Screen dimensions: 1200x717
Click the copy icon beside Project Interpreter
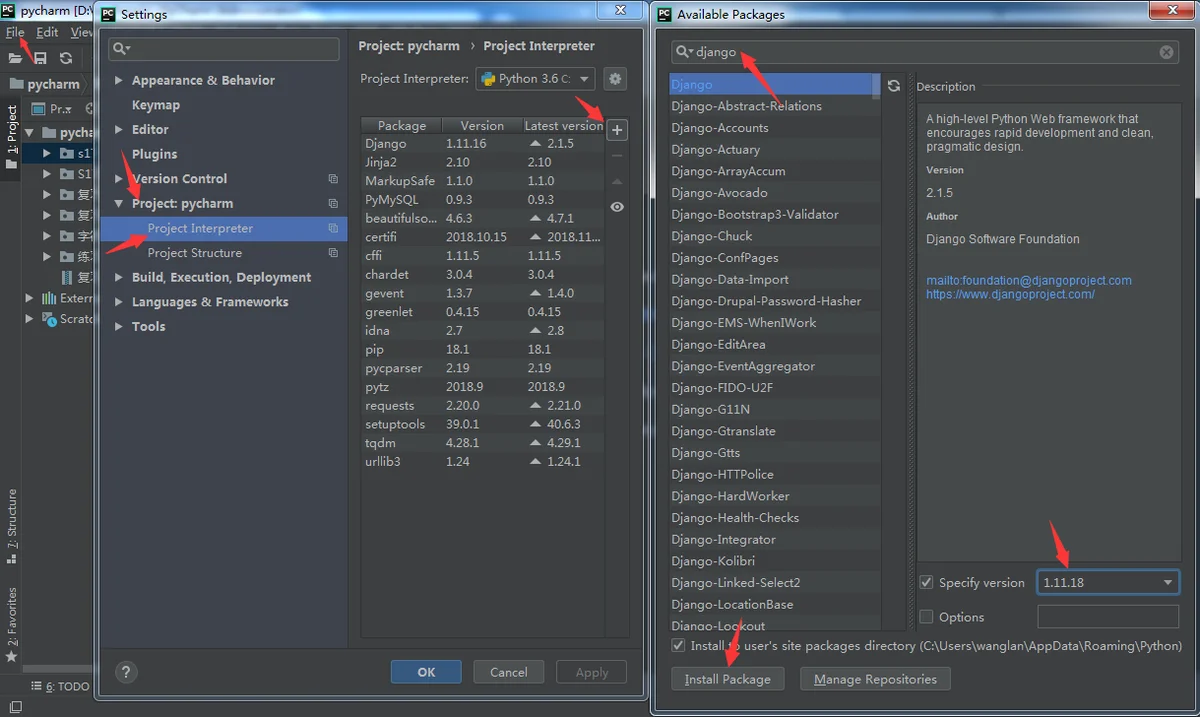tap(333, 228)
